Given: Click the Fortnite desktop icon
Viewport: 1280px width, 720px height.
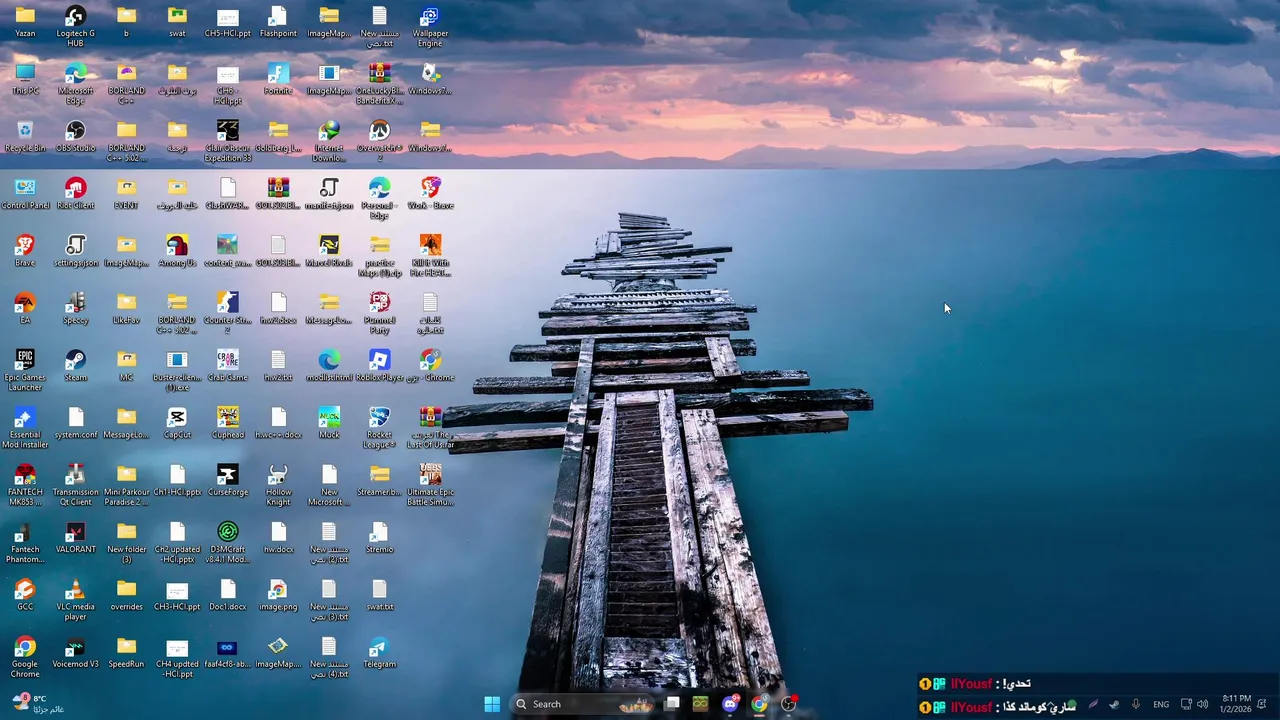Looking at the screenshot, I should tap(278, 79).
